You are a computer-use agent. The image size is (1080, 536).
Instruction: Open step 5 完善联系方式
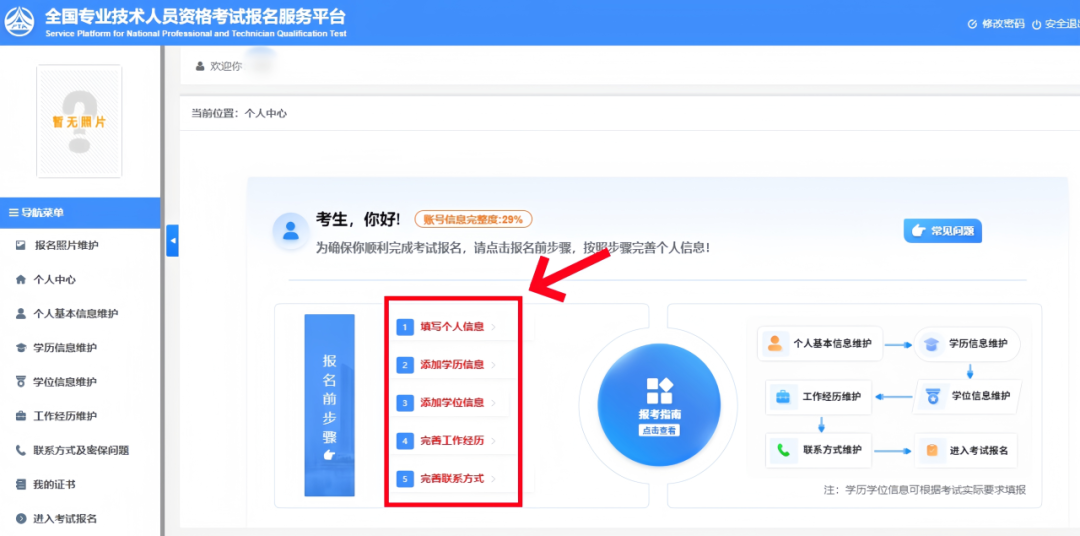[x=452, y=479]
